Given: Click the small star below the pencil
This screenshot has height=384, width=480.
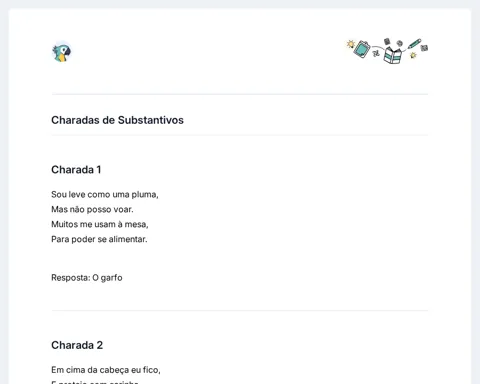Looking at the screenshot, I should coord(413,55).
